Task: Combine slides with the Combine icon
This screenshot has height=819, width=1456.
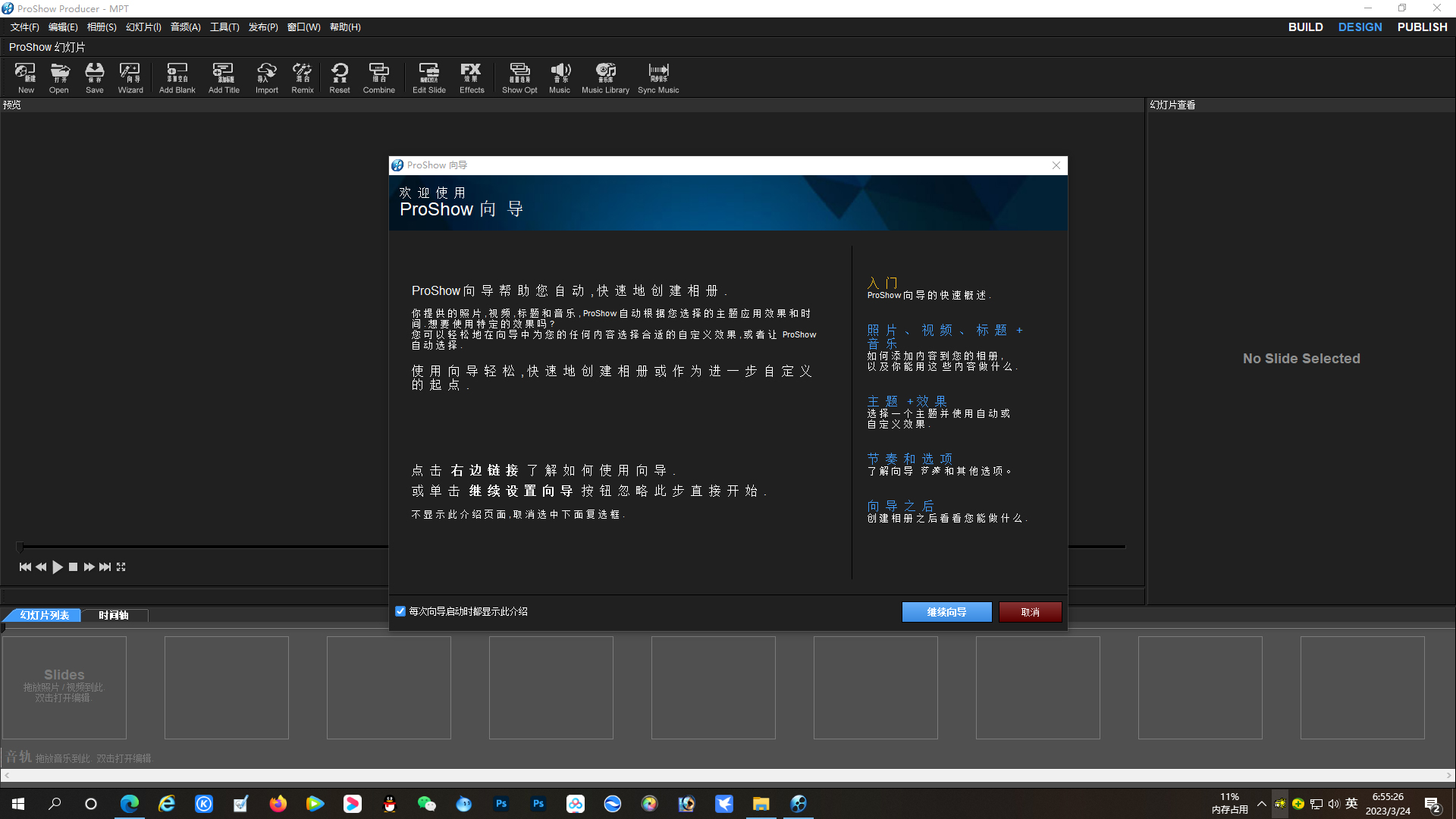Action: [x=379, y=78]
